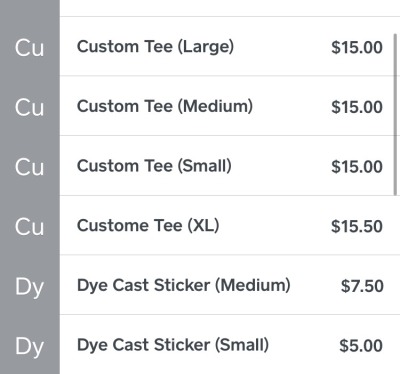Pick the Dye Cast Sticker (Medium) item name
This screenshot has height=374, width=400.
(x=184, y=286)
